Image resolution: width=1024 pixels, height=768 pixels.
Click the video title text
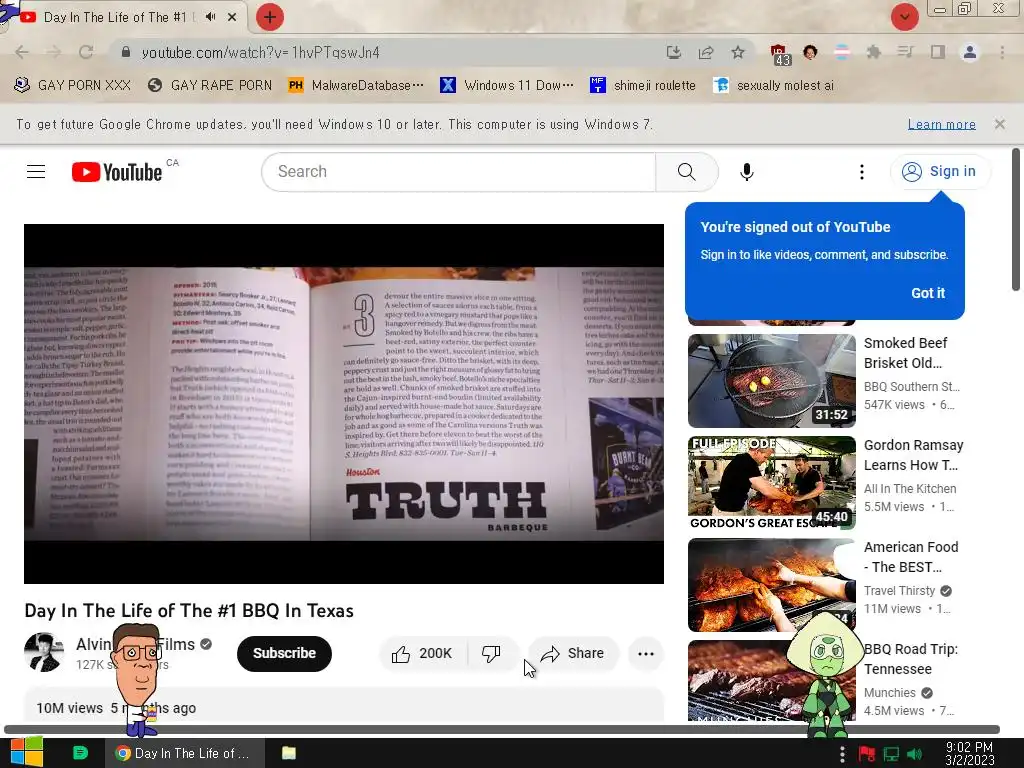click(189, 611)
